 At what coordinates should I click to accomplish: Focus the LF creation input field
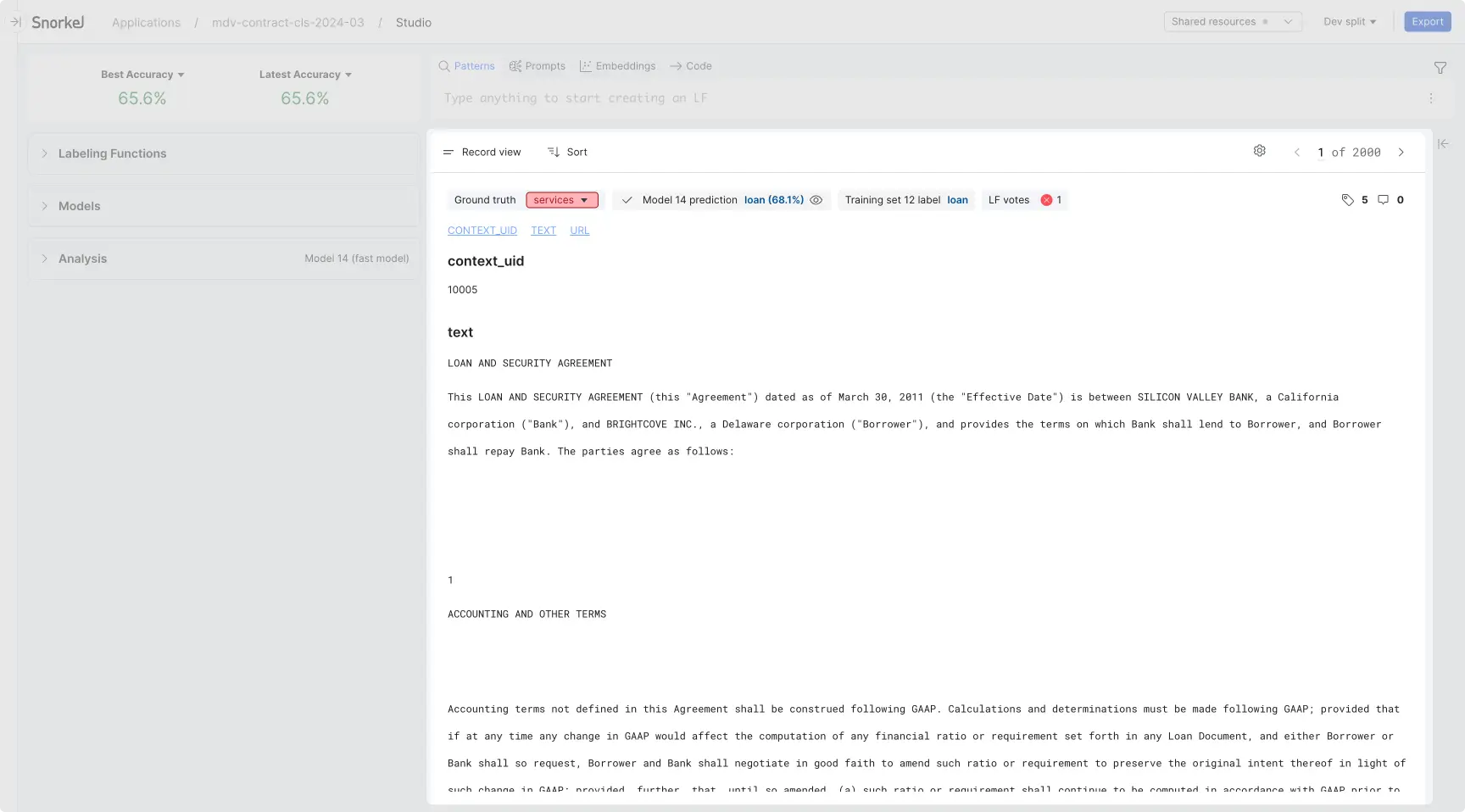pyautogui.click(x=928, y=98)
